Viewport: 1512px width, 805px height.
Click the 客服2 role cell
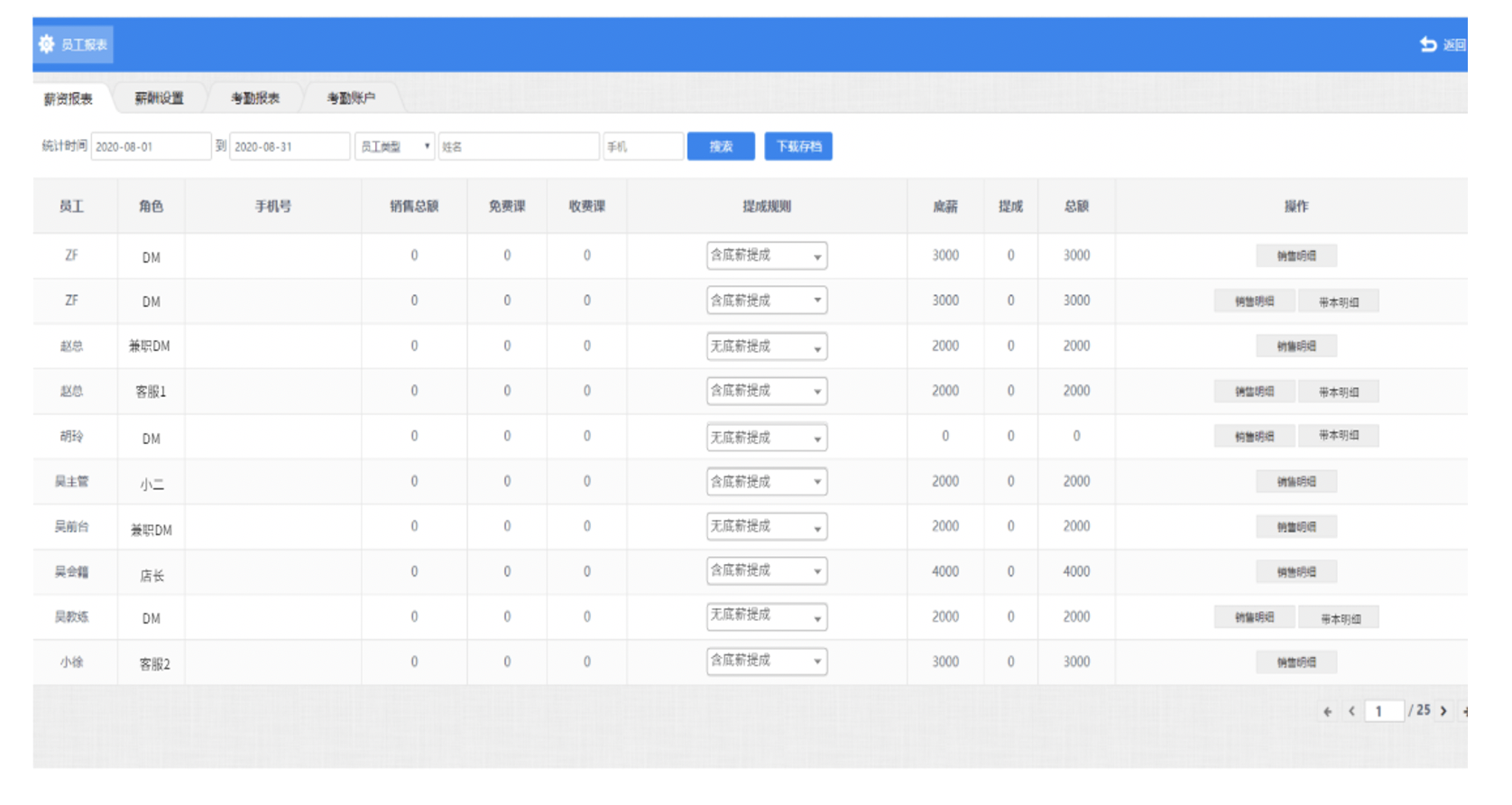(x=154, y=663)
